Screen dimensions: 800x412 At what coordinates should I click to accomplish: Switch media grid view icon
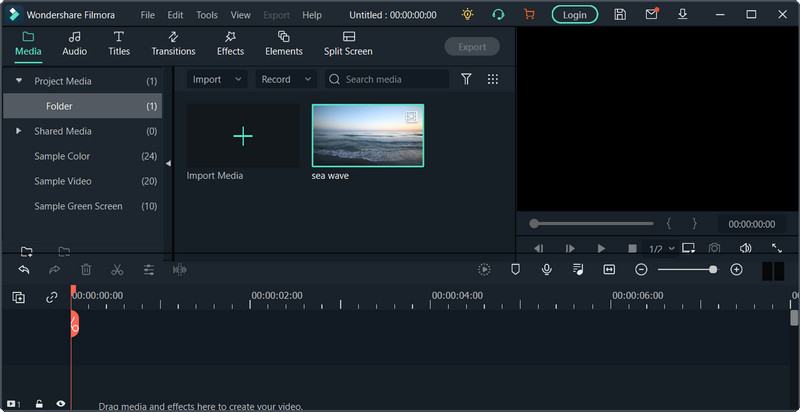[x=492, y=79]
